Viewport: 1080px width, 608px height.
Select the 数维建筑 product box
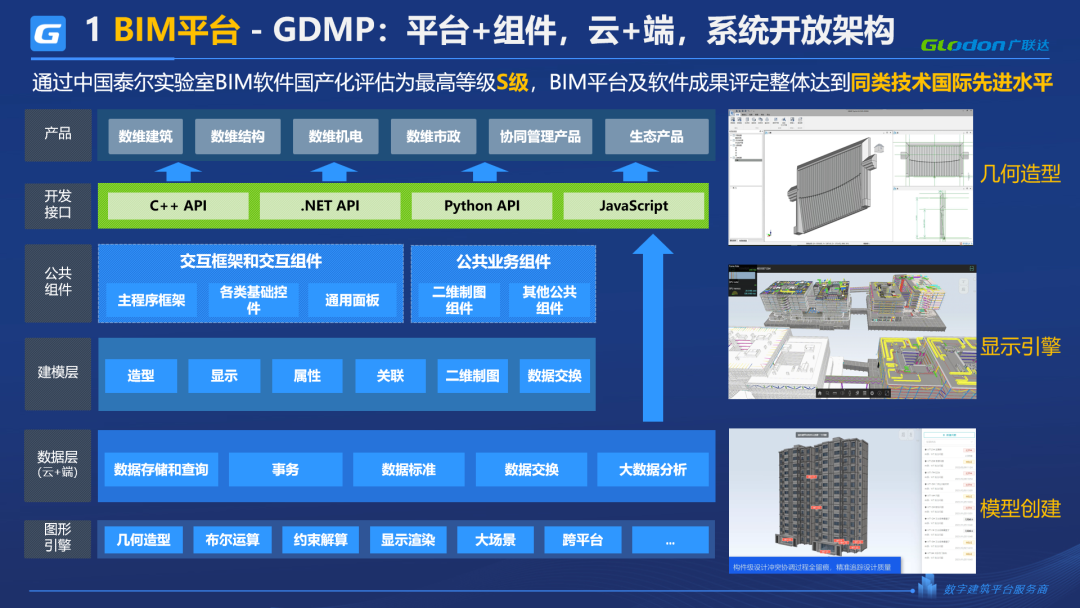[145, 136]
